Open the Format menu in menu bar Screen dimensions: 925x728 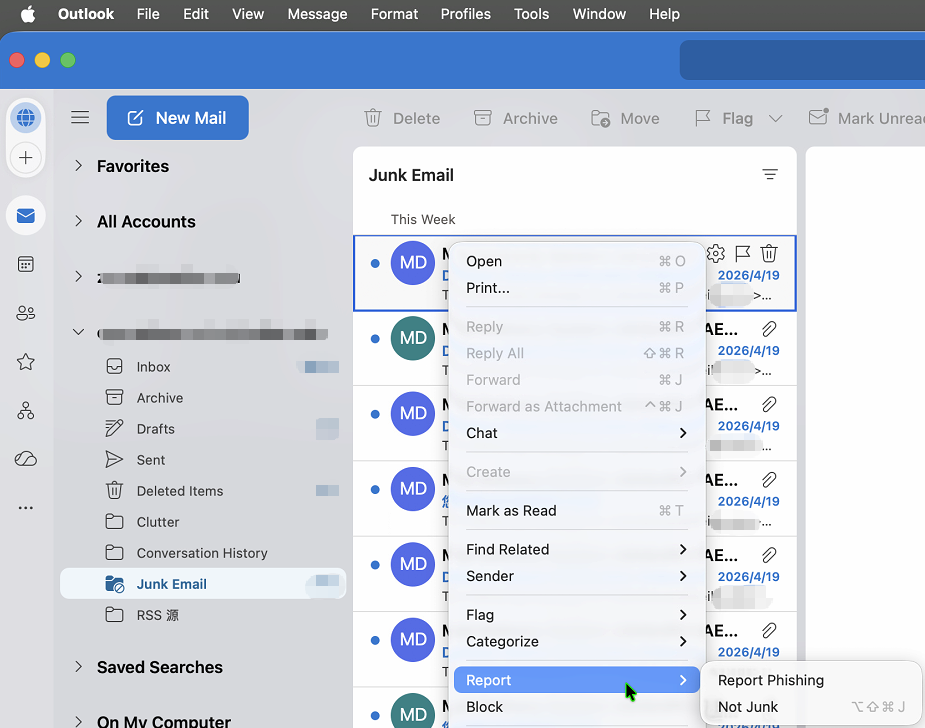pyautogui.click(x=394, y=14)
